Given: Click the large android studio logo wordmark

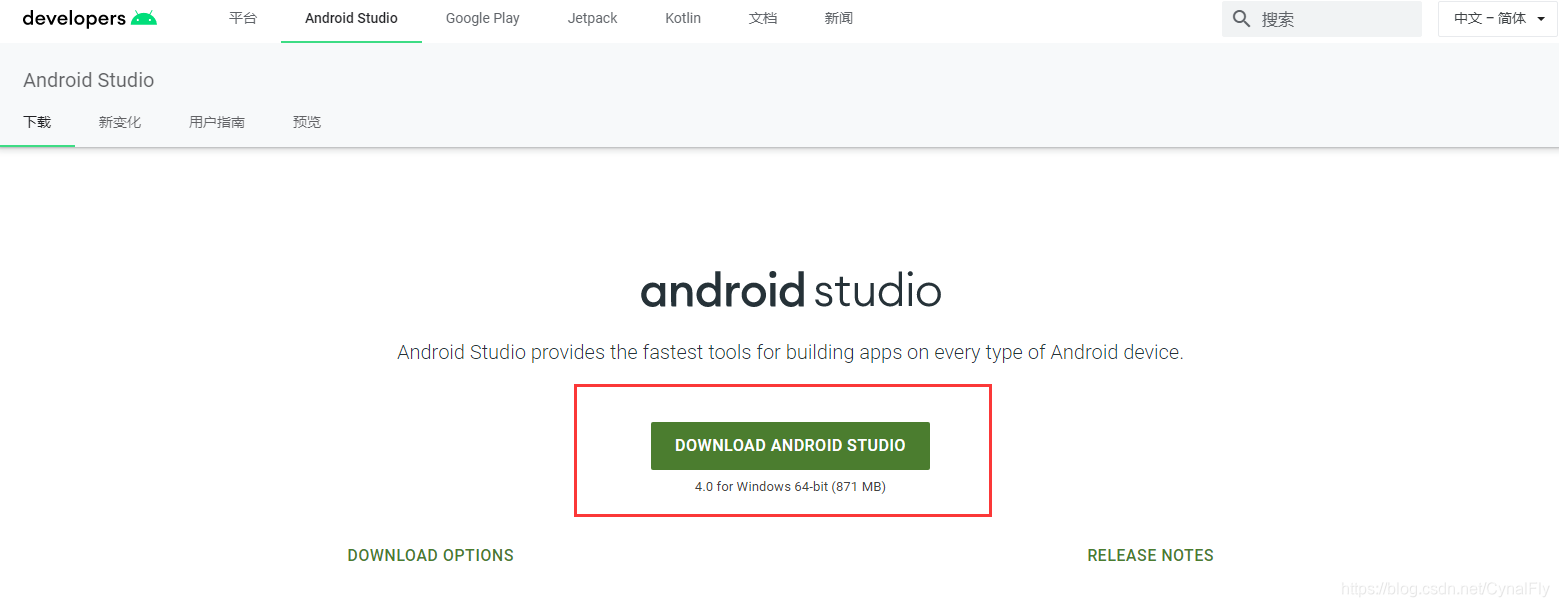Looking at the screenshot, I should (790, 291).
